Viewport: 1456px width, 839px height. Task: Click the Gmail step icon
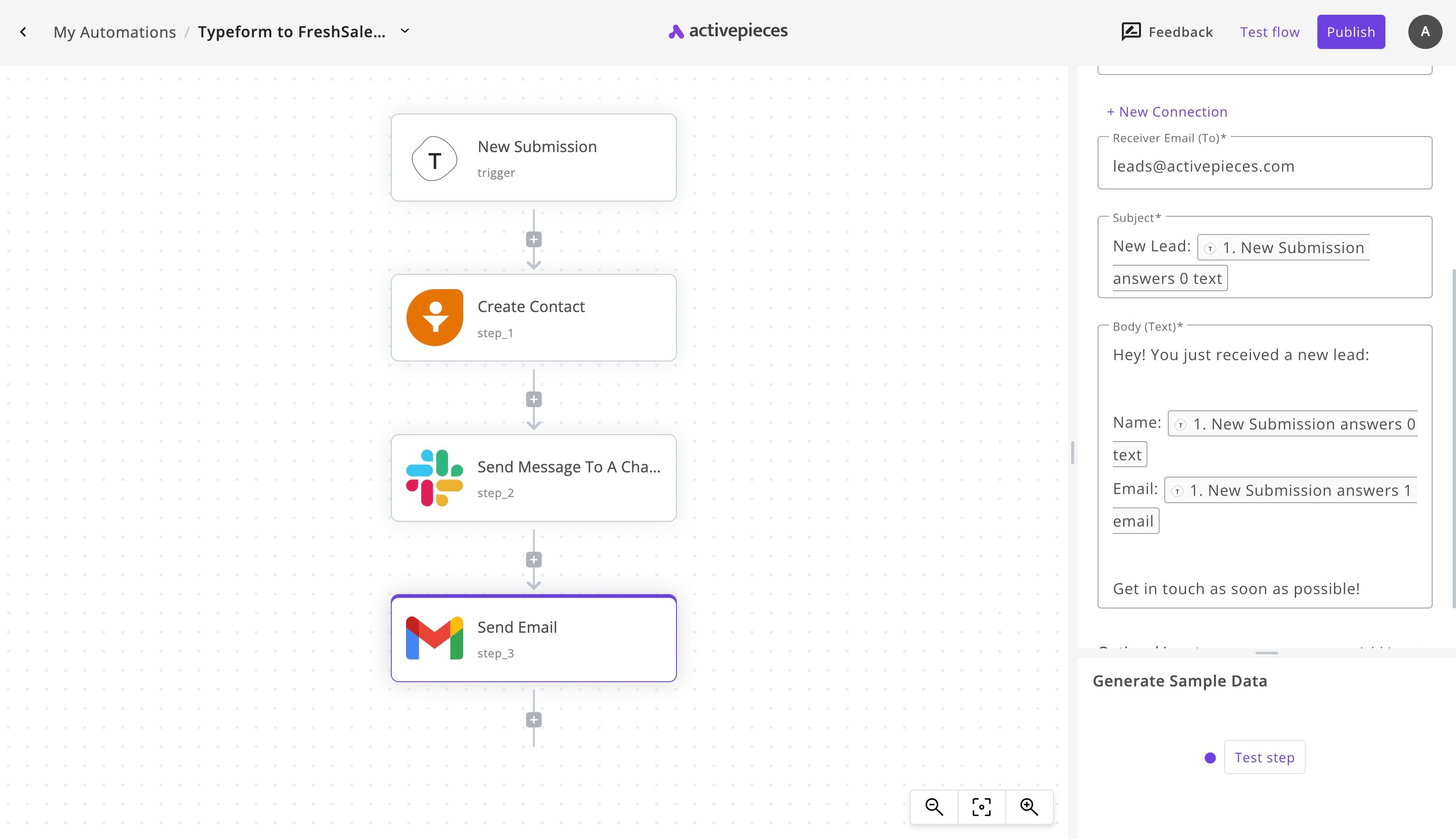435,638
